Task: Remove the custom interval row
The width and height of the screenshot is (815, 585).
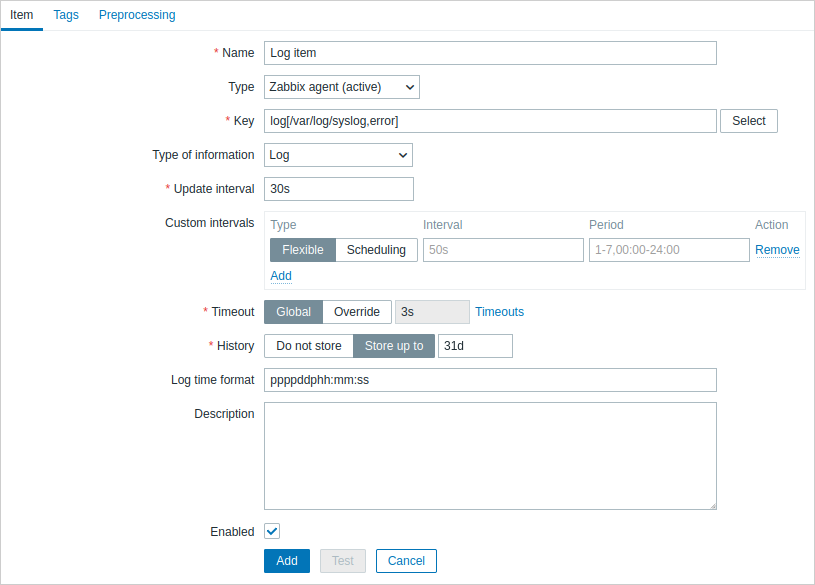Action: tap(777, 250)
